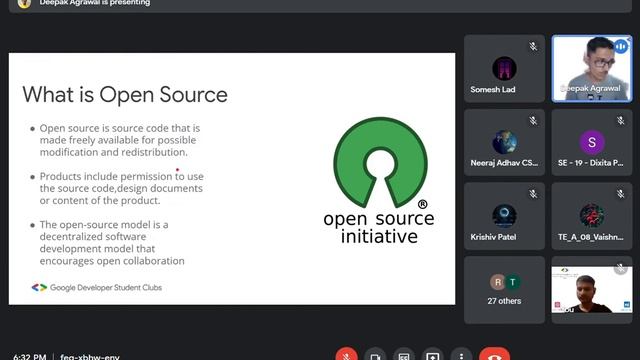Click the meeting code 'feq-xbhw-env'

point(90,357)
